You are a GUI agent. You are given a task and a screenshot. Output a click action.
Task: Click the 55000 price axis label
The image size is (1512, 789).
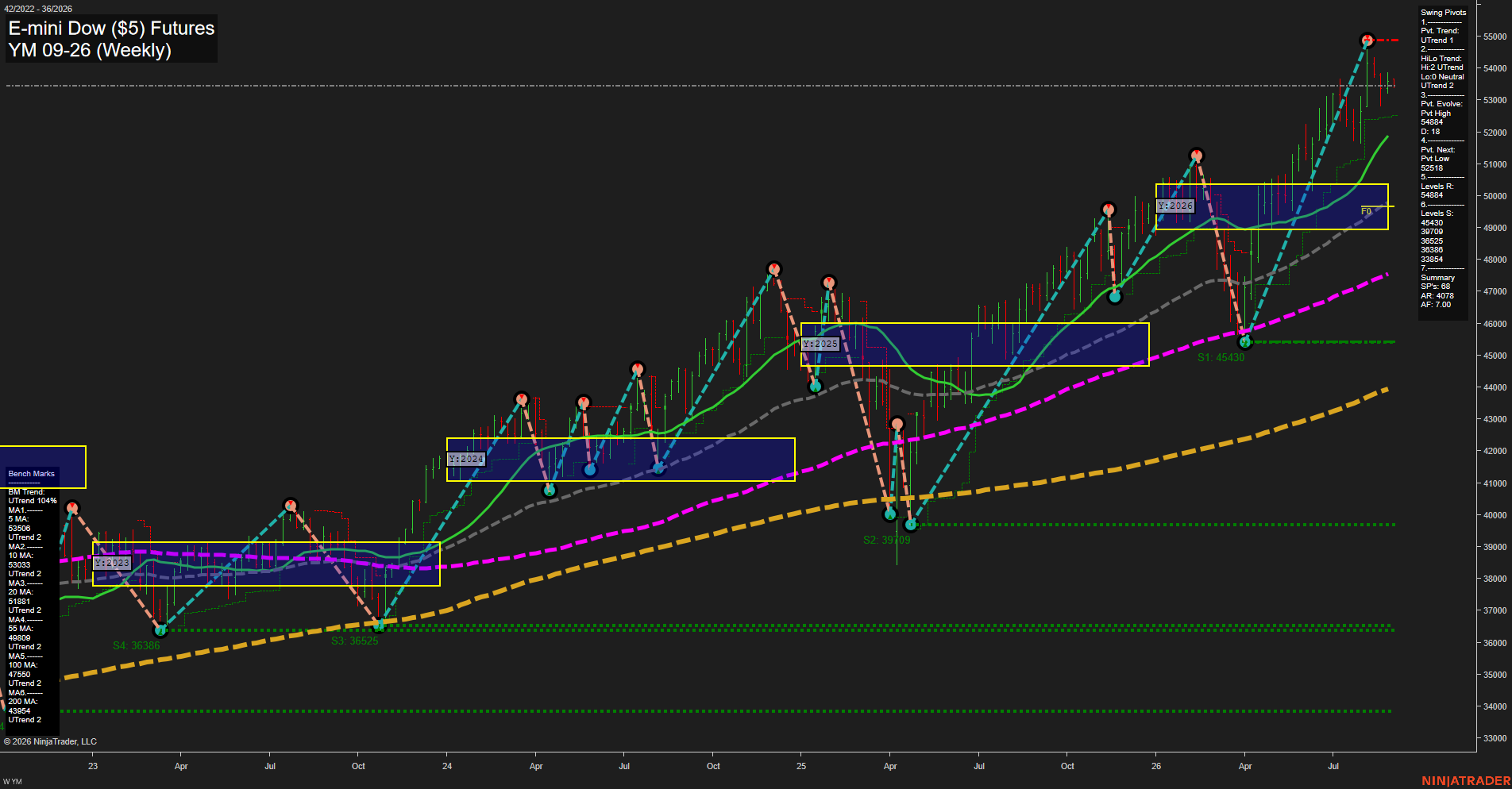1495,37
